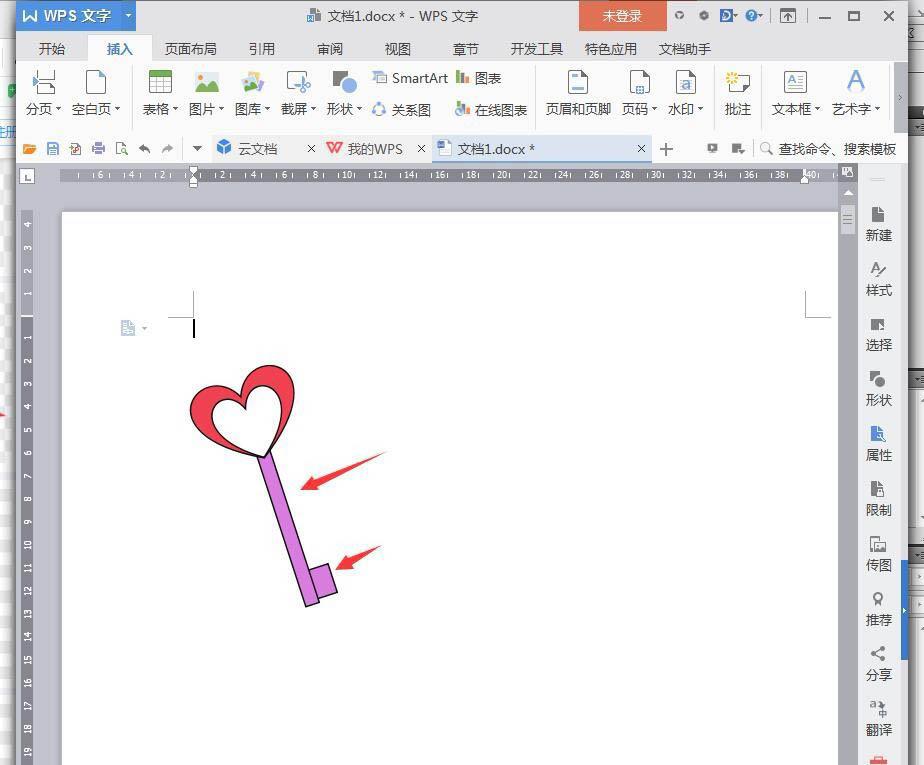This screenshot has width=924, height=765.
Task: Expand the 形状 shapes dropdown
Action: tap(345, 109)
